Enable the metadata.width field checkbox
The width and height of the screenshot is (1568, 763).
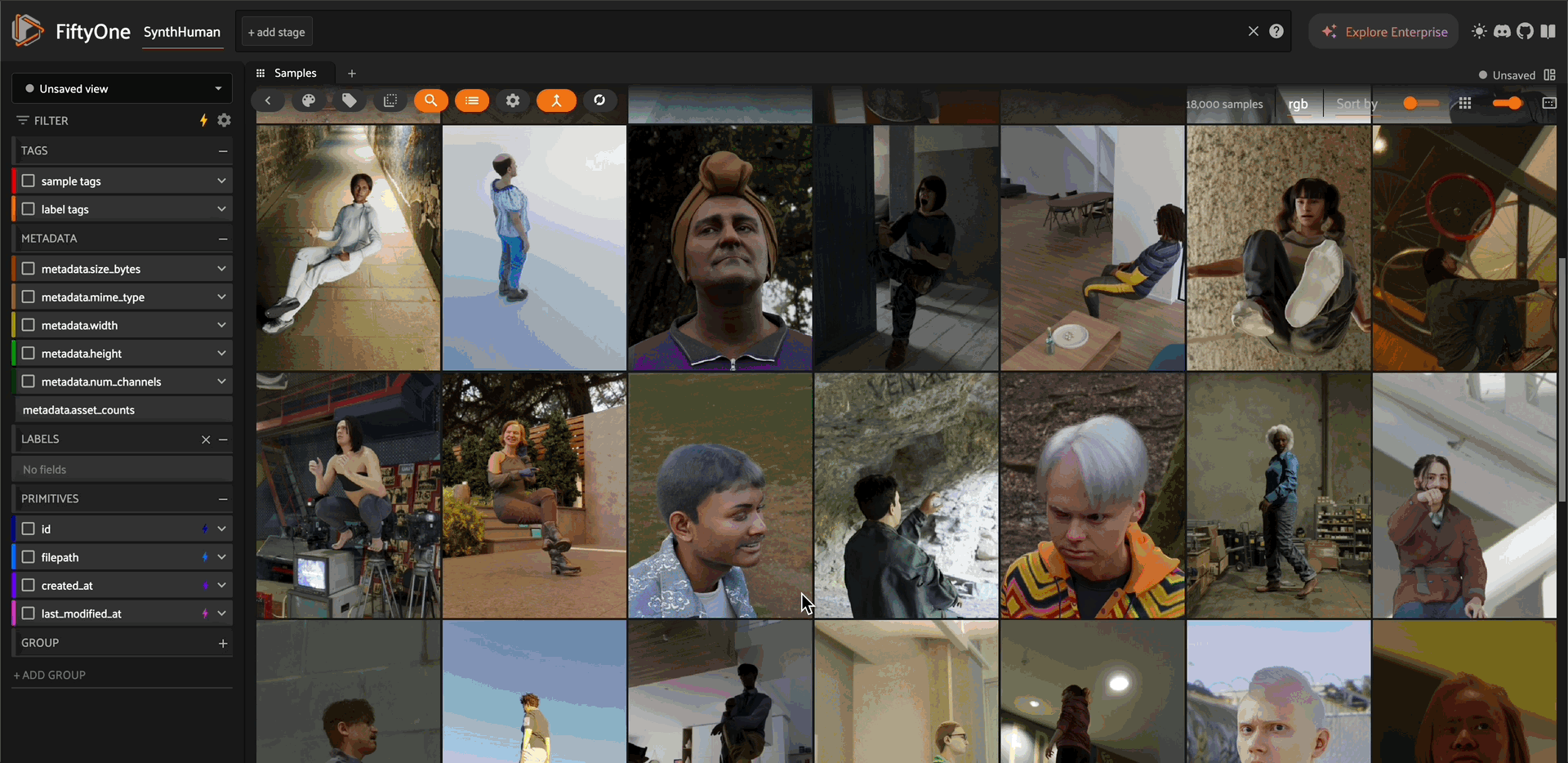(29, 325)
